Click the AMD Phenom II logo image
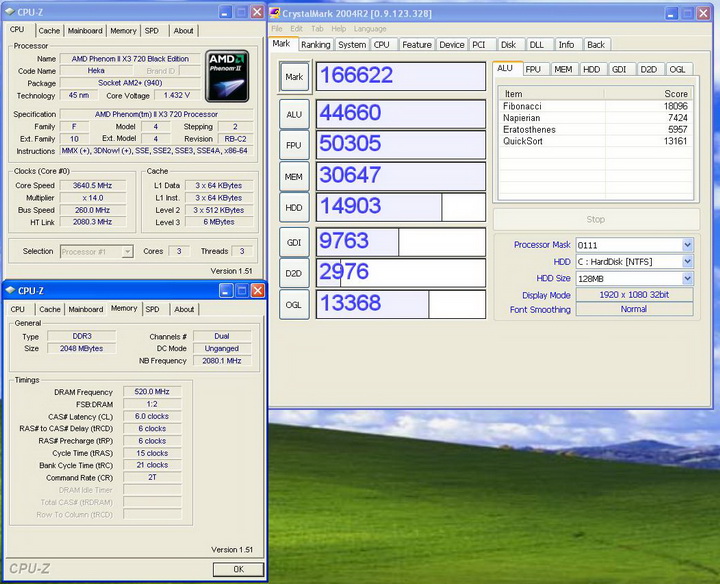 pyautogui.click(x=227, y=76)
